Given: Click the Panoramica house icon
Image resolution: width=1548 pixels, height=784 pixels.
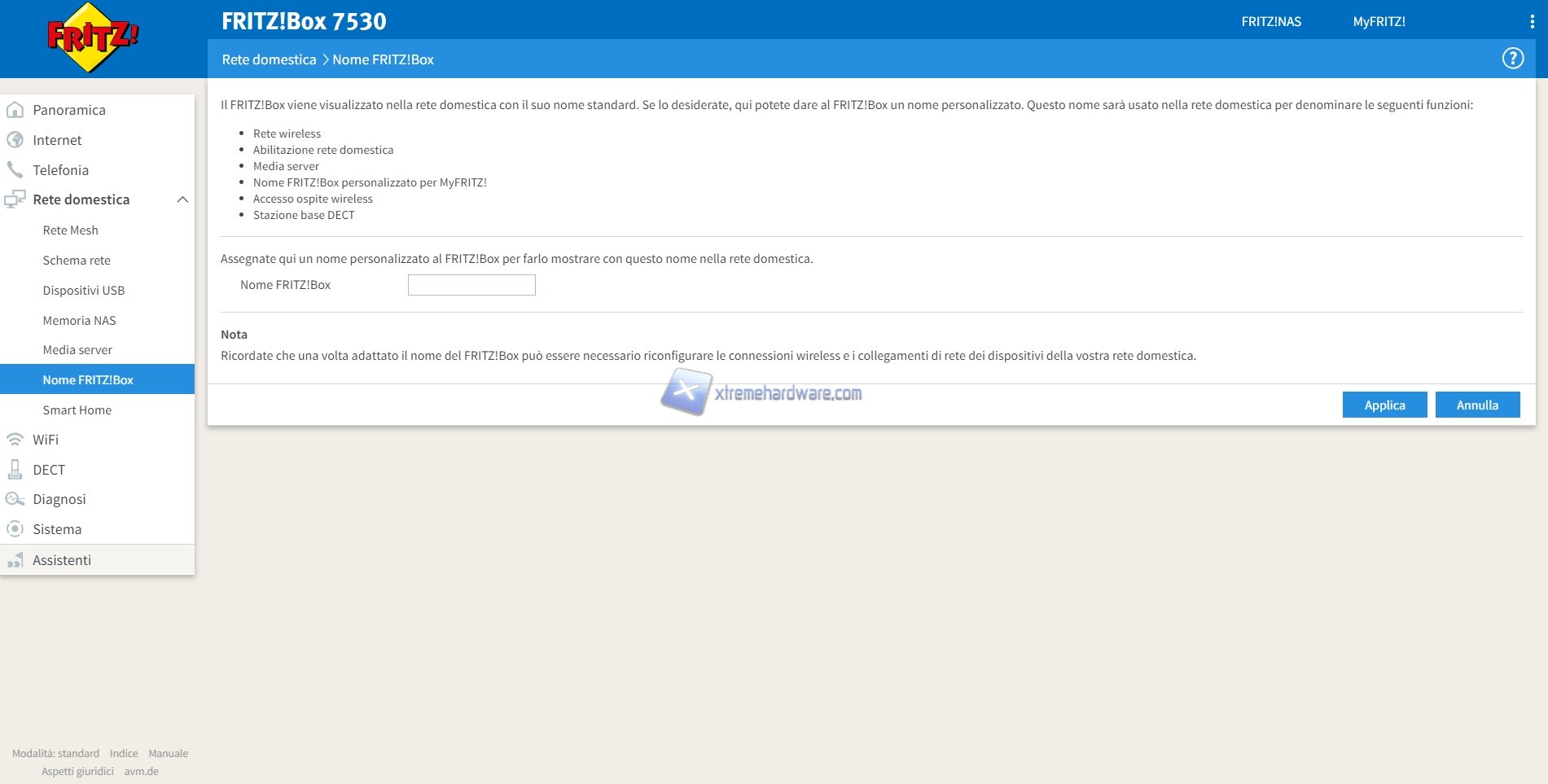Looking at the screenshot, I should coord(15,110).
